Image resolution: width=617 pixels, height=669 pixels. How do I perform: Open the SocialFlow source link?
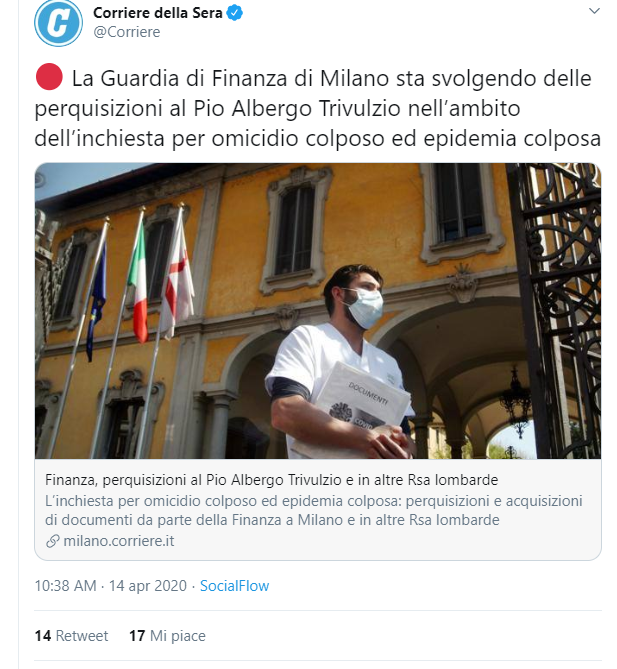point(234,586)
